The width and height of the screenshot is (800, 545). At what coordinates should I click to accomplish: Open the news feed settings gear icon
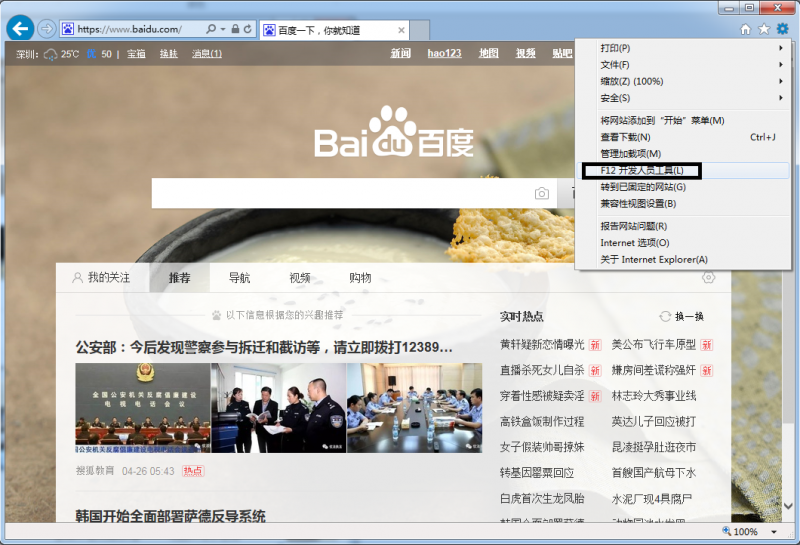pyautogui.click(x=709, y=278)
